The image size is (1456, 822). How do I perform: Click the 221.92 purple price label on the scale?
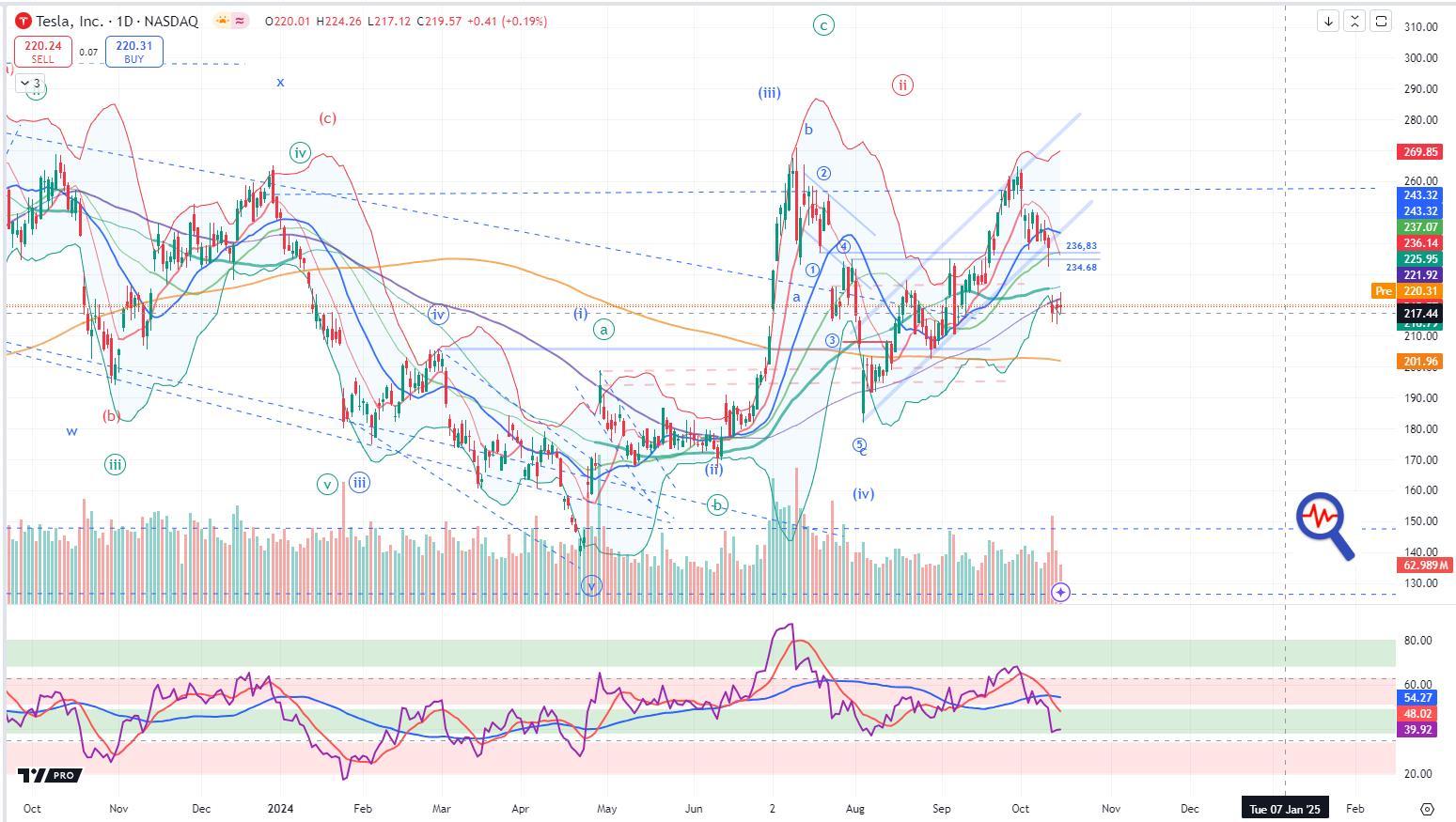click(x=1420, y=275)
